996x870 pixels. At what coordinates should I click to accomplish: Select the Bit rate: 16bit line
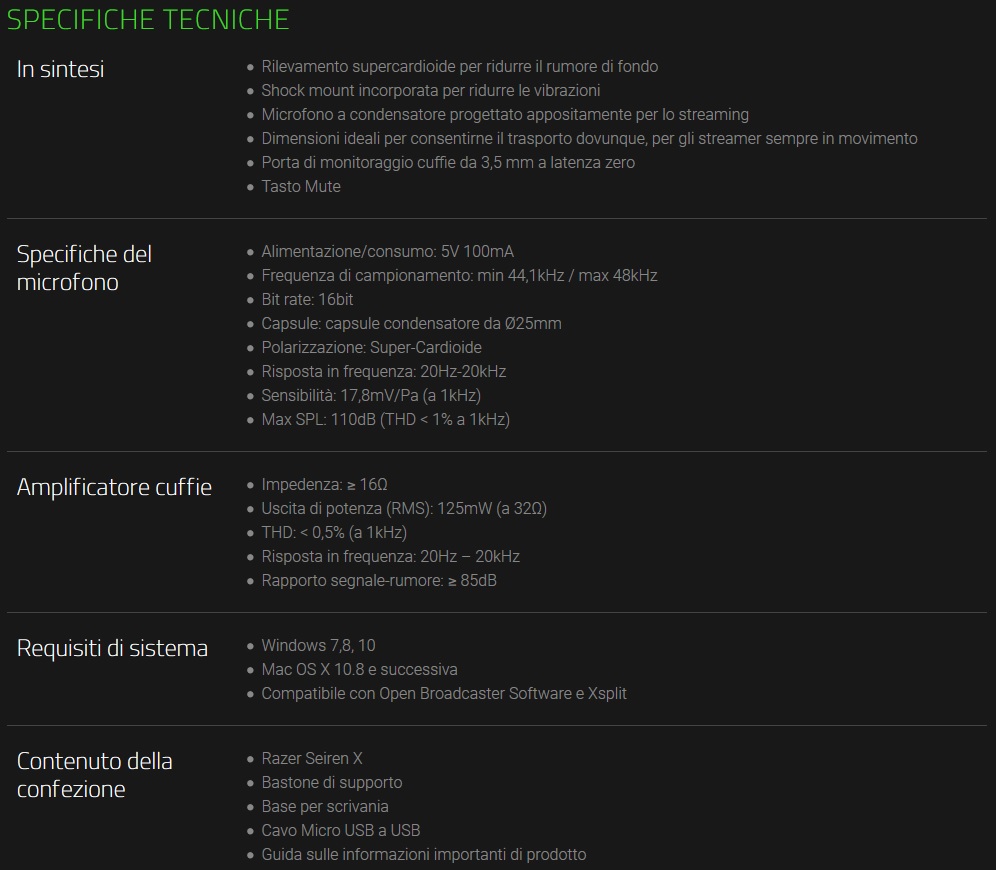click(x=307, y=300)
